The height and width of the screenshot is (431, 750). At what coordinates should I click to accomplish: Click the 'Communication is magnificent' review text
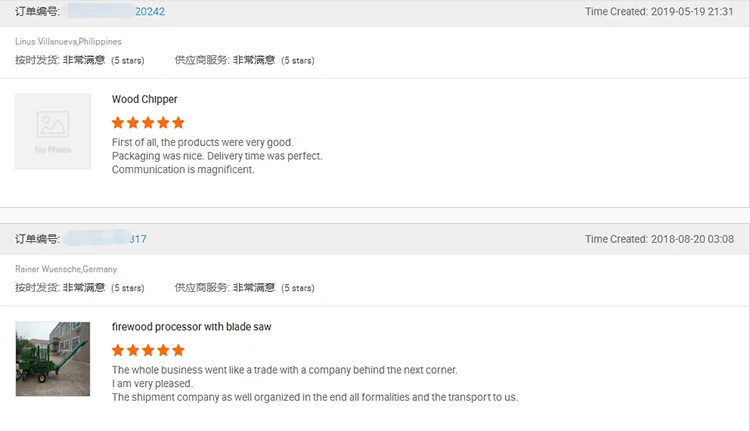(183, 170)
